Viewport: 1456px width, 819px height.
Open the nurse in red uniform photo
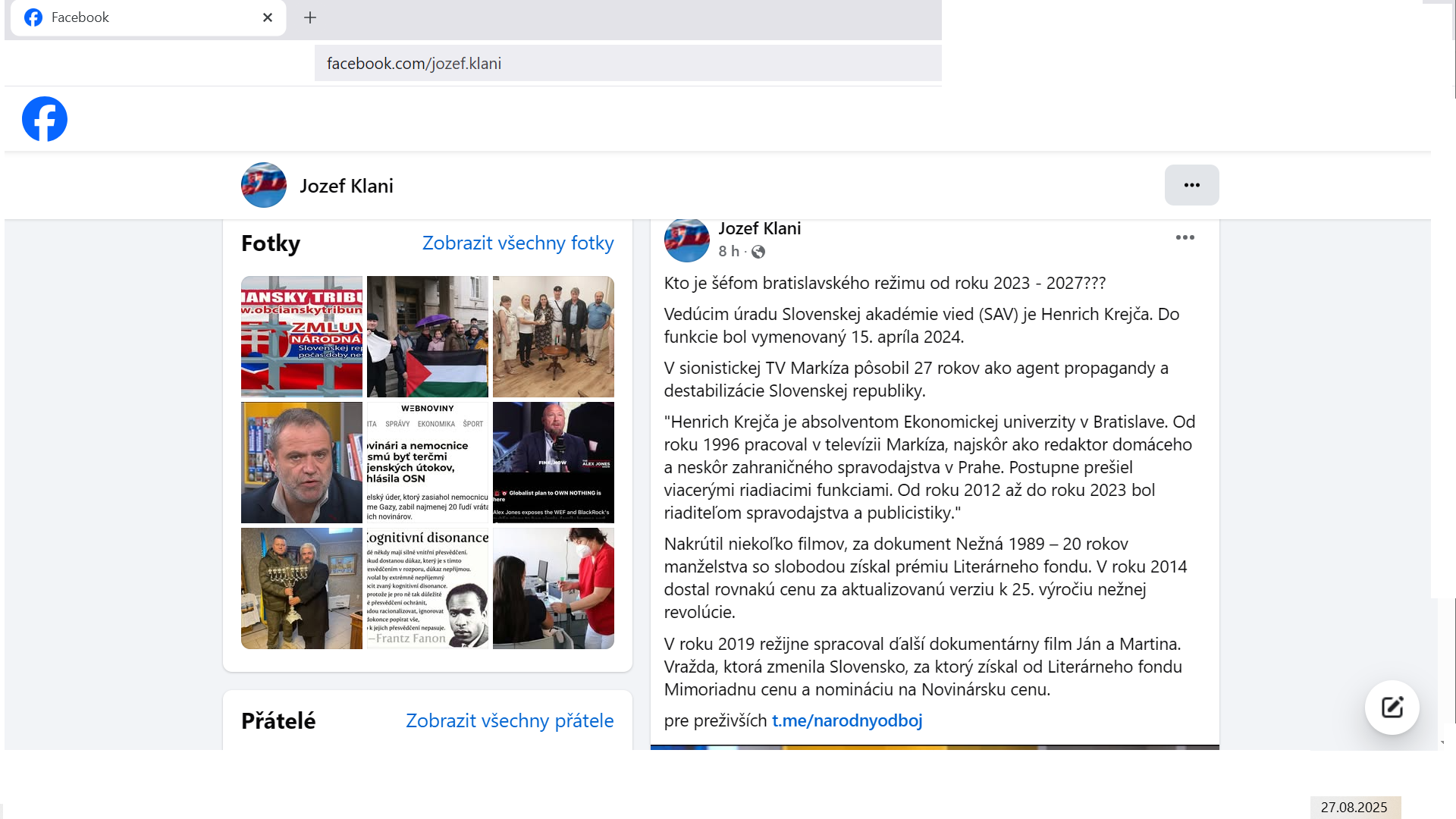(x=554, y=588)
